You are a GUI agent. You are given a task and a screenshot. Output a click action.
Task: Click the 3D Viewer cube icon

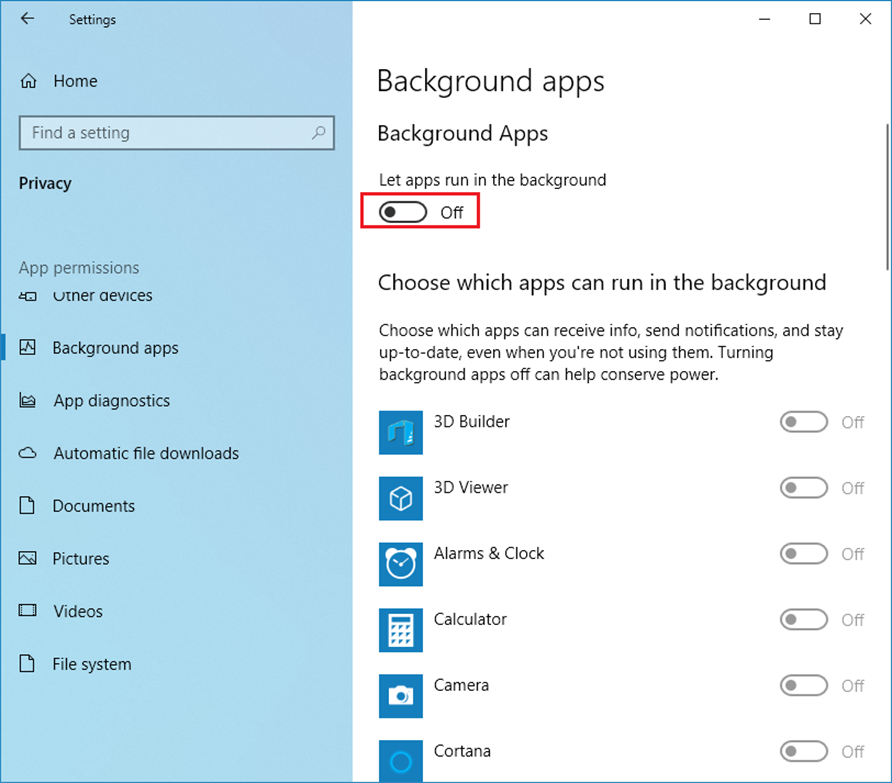click(x=401, y=498)
